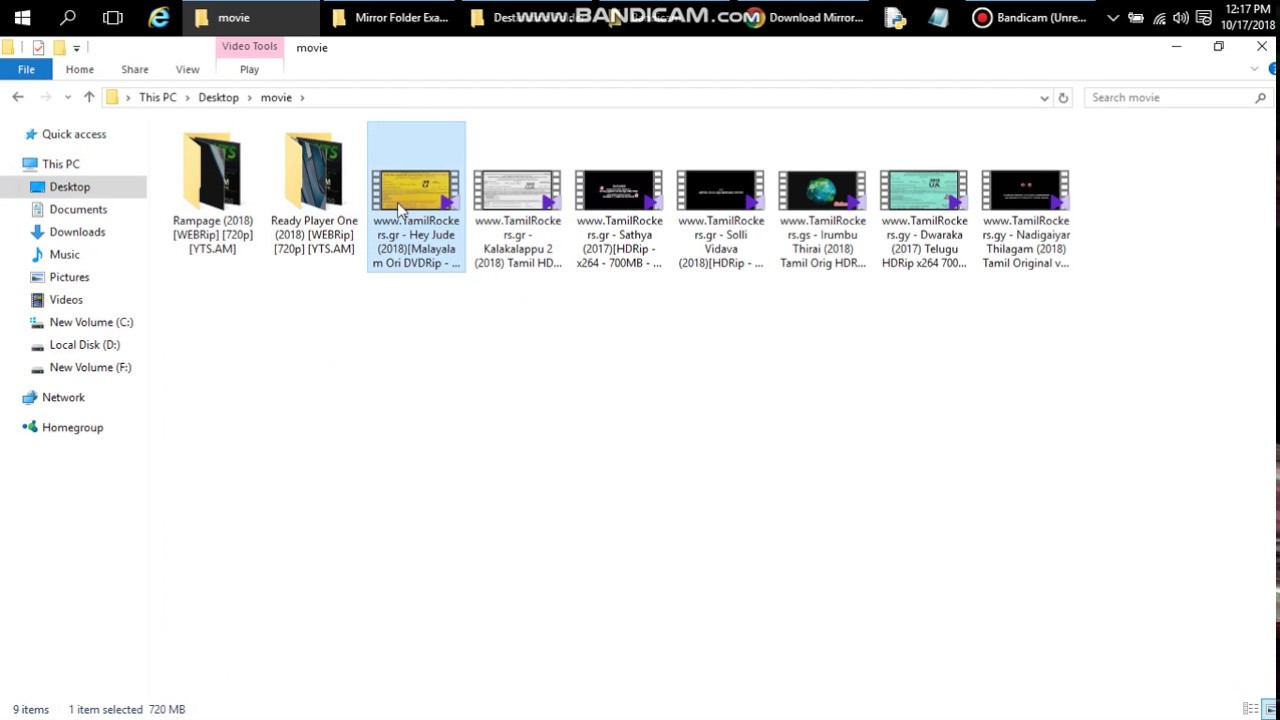Go forward with the Forward arrow
The height and width of the screenshot is (720, 1280).
(x=45, y=97)
